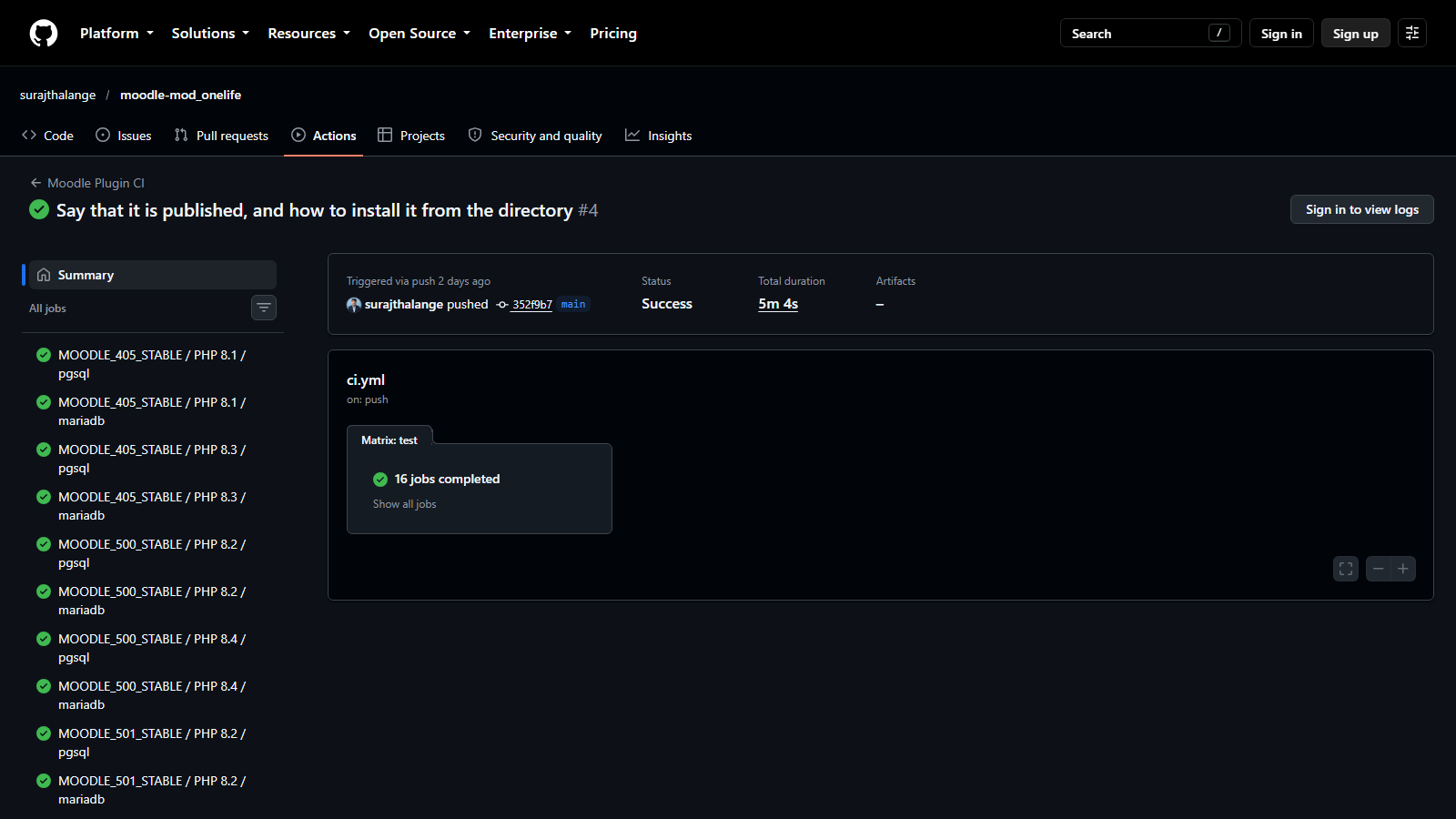
Task: Expand the Enterprise dropdown menu
Action: tap(531, 34)
